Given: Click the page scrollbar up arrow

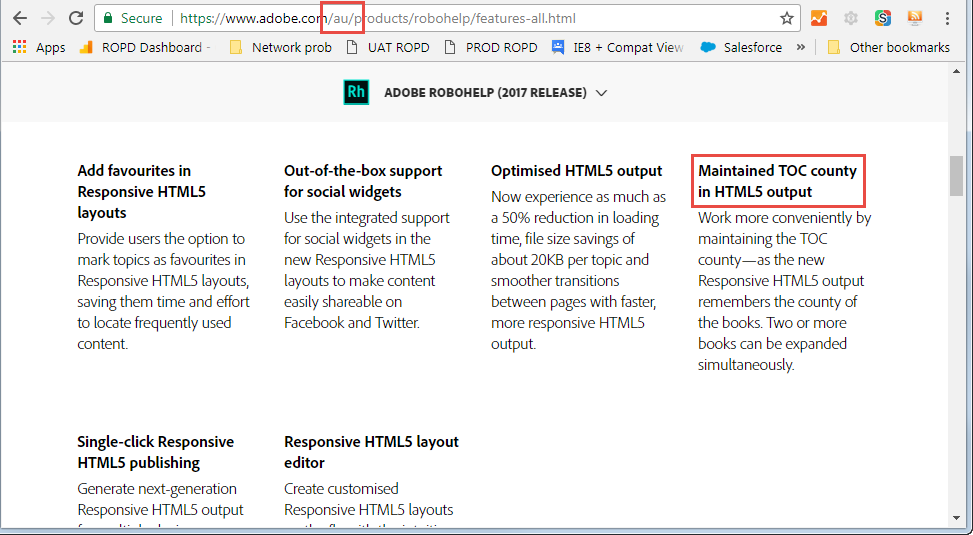Looking at the screenshot, I should click(956, 71).
